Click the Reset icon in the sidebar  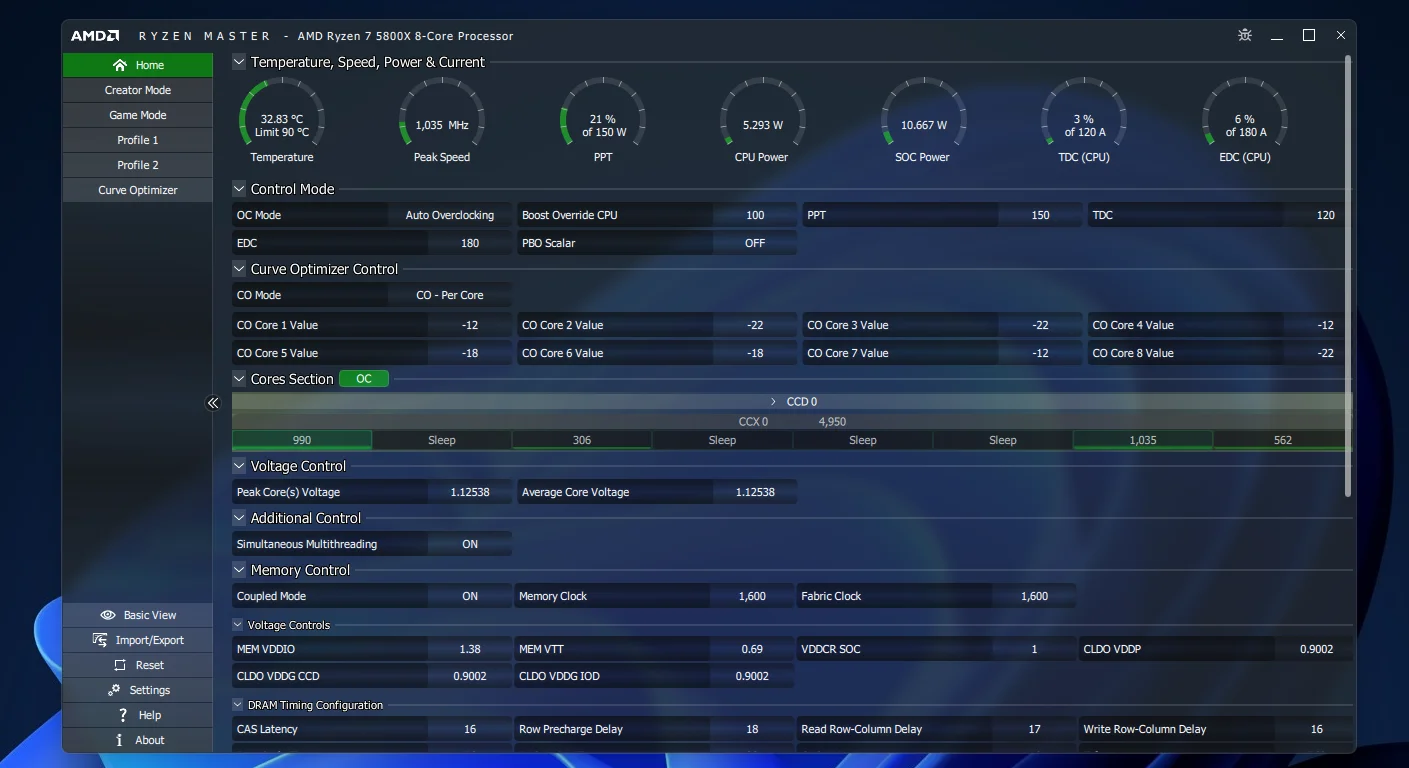tap(120, 665)
